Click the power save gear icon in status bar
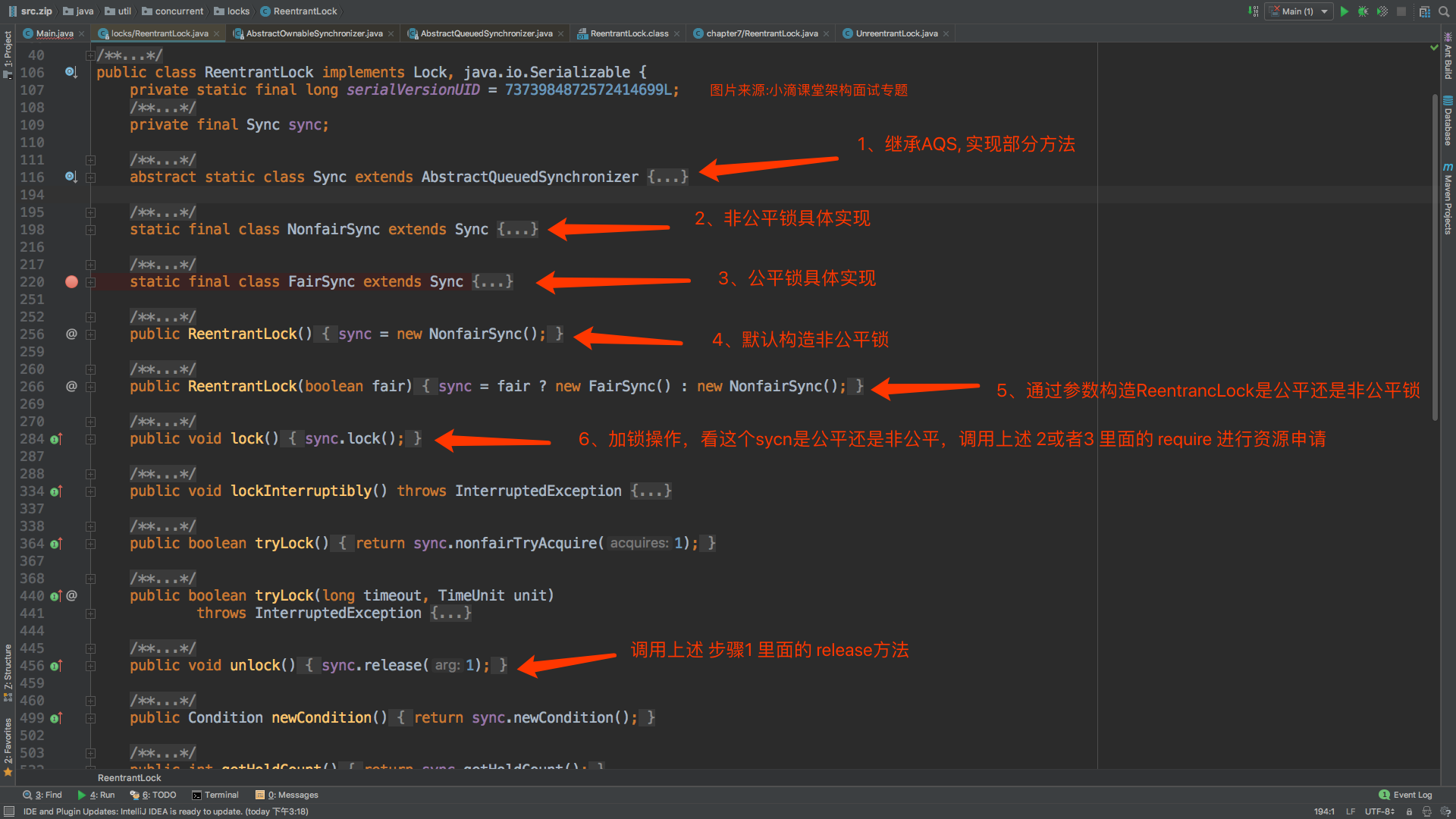The height and width of the screenshot is (819, 1456). click(1445, 811)
